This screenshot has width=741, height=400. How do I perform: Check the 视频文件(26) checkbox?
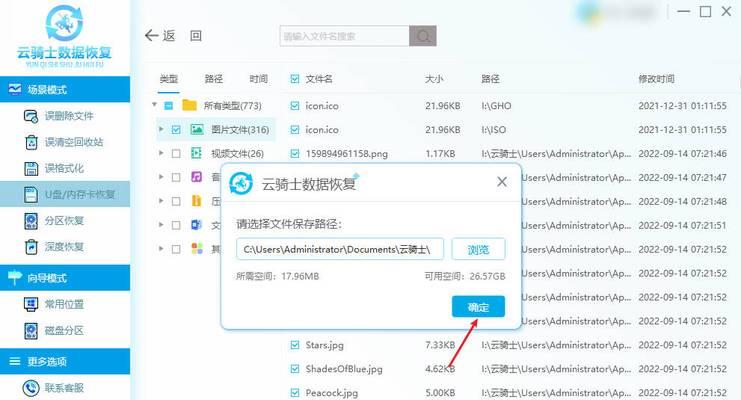[176, 154]
